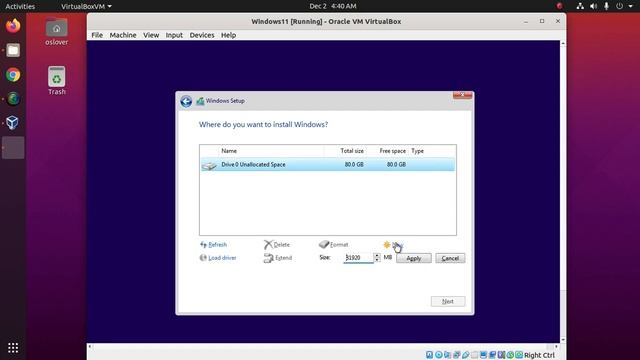
Task: Click the hard disk activity status icon
Action: click(x=429, y=355)
